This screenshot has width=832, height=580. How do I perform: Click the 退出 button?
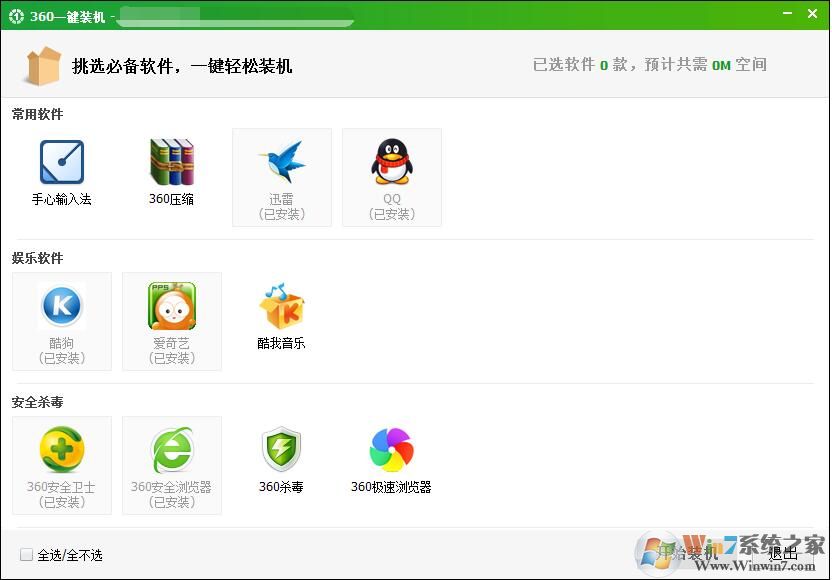point(783,553)
